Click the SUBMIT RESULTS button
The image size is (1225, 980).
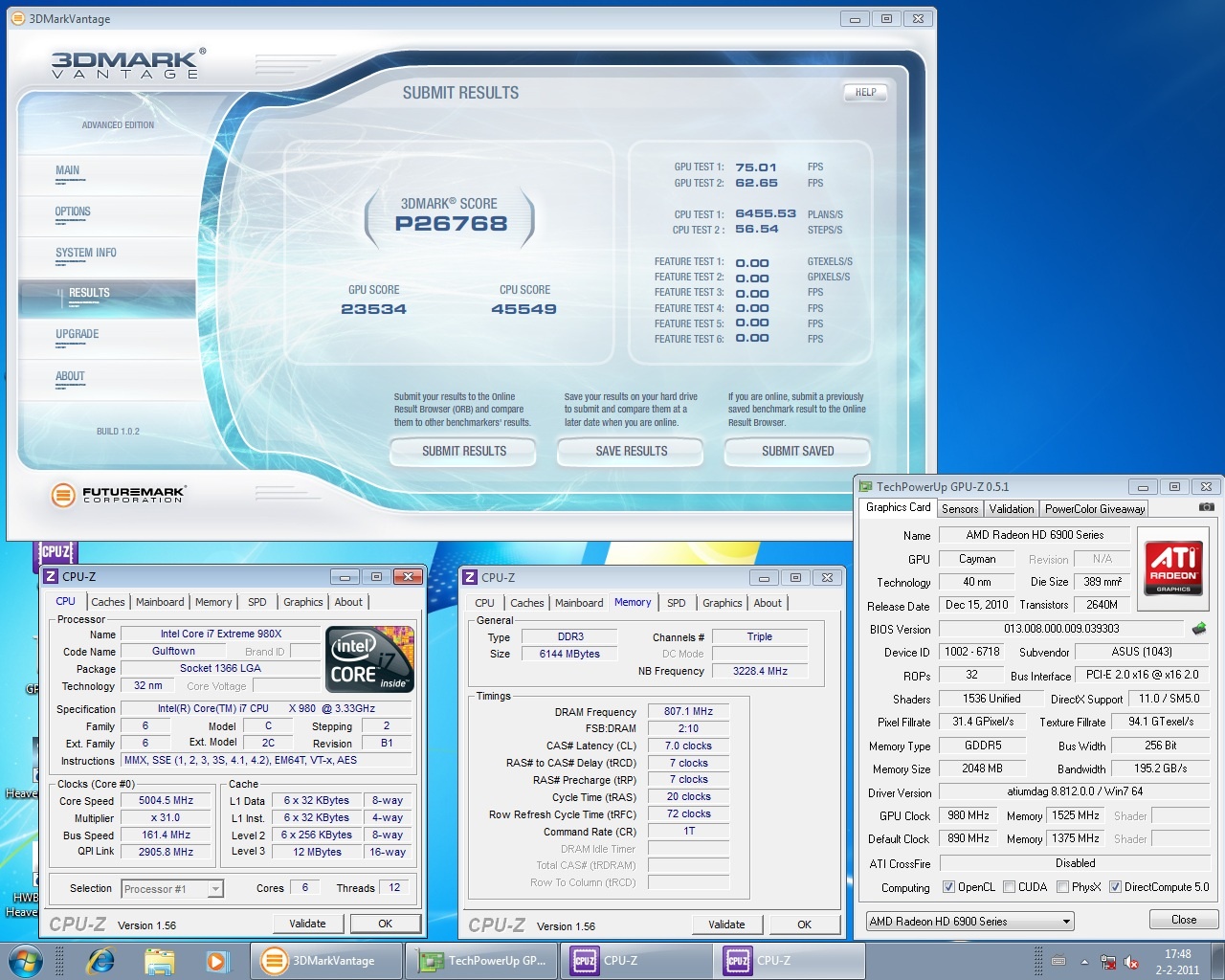click(x=464, y=451)
